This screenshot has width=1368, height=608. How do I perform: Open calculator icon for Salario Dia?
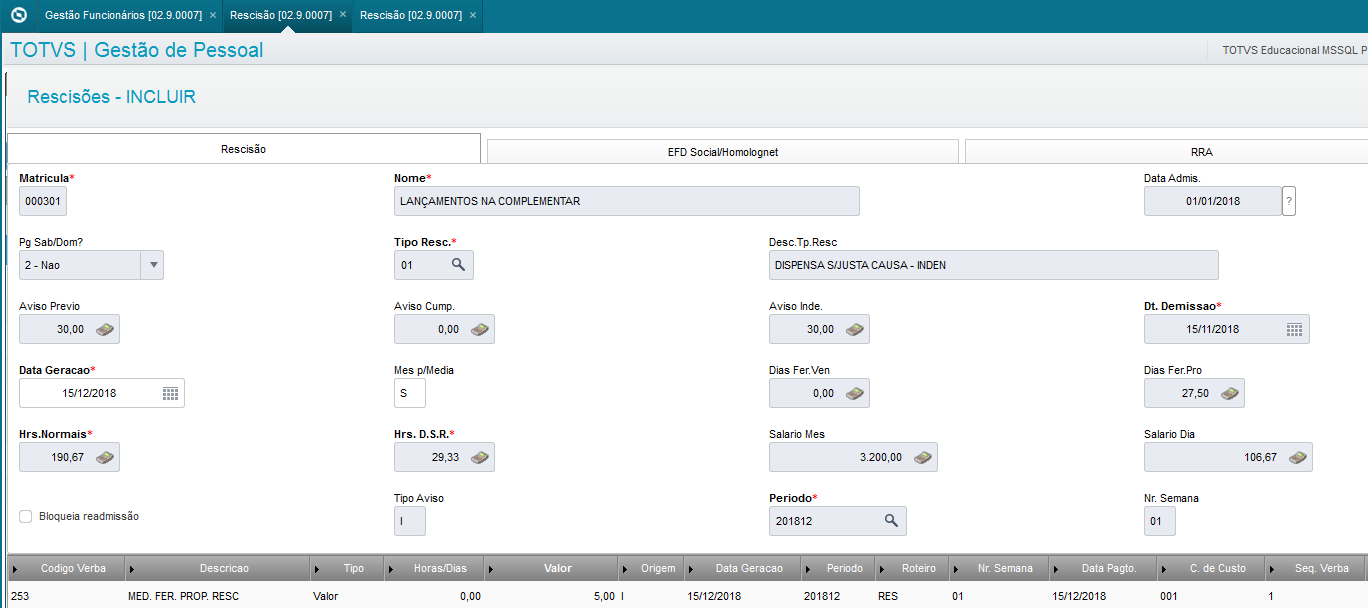(1298, 457)
